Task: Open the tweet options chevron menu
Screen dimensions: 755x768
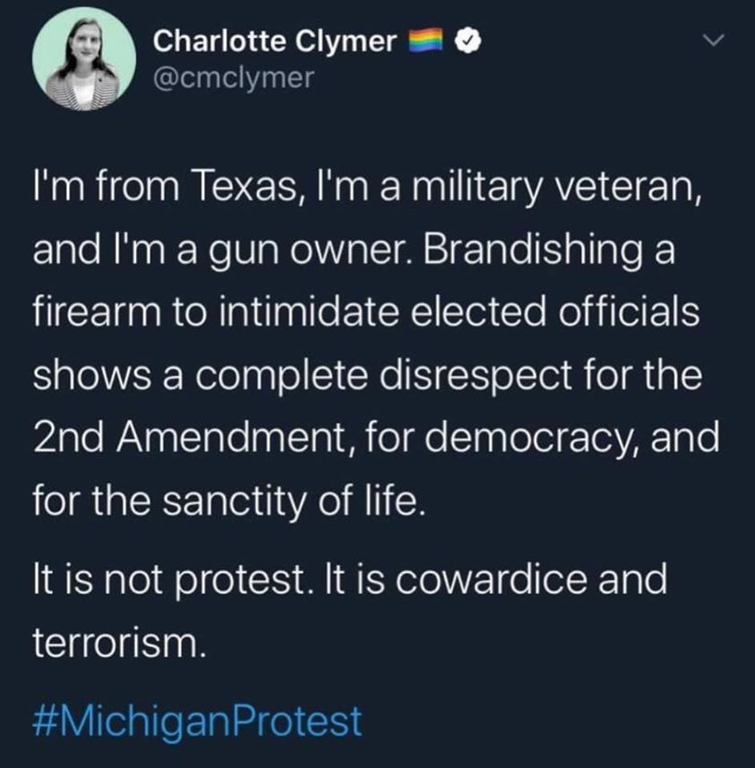Action: 713,40
